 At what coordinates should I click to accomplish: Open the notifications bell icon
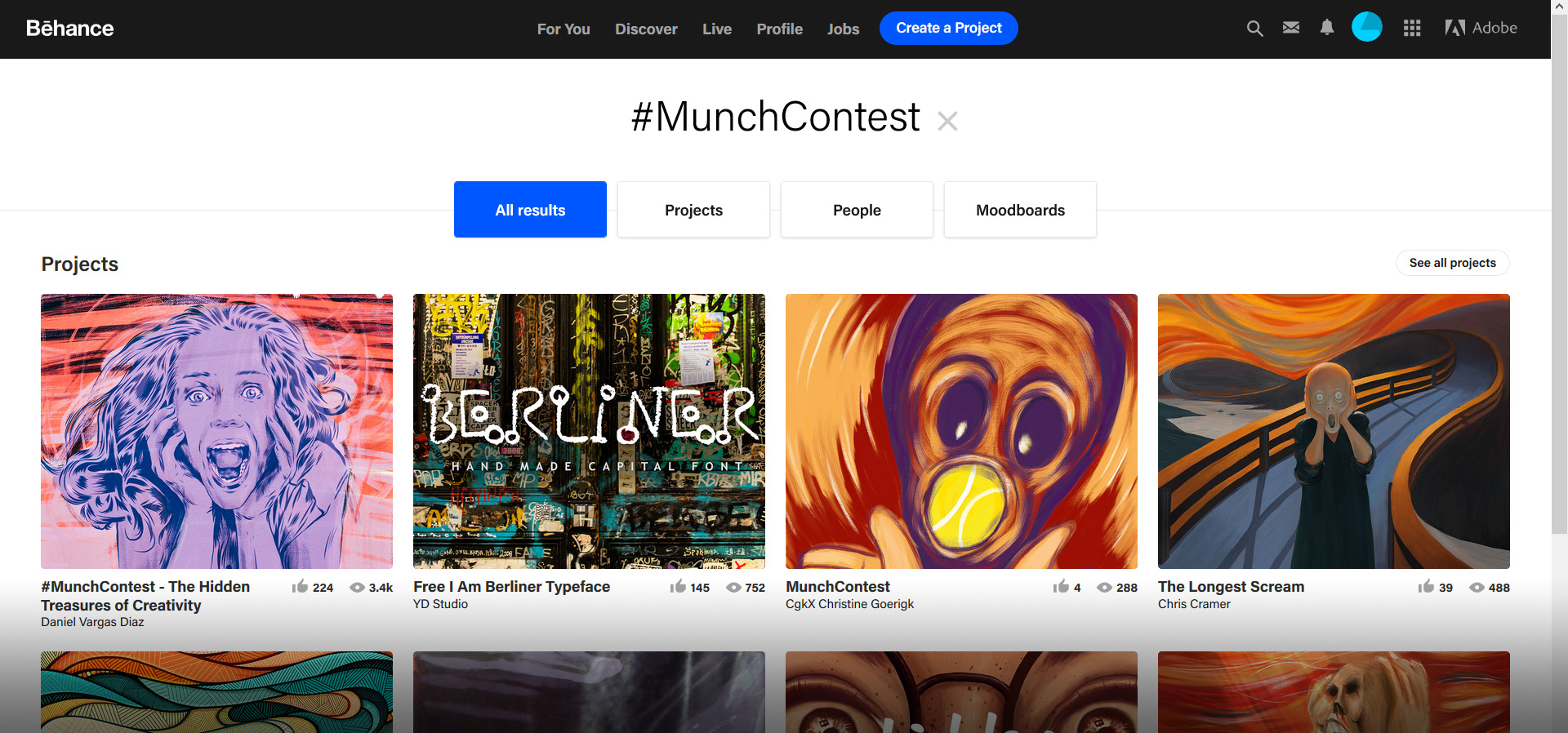pyautogui.click(x=1327, y=28)
